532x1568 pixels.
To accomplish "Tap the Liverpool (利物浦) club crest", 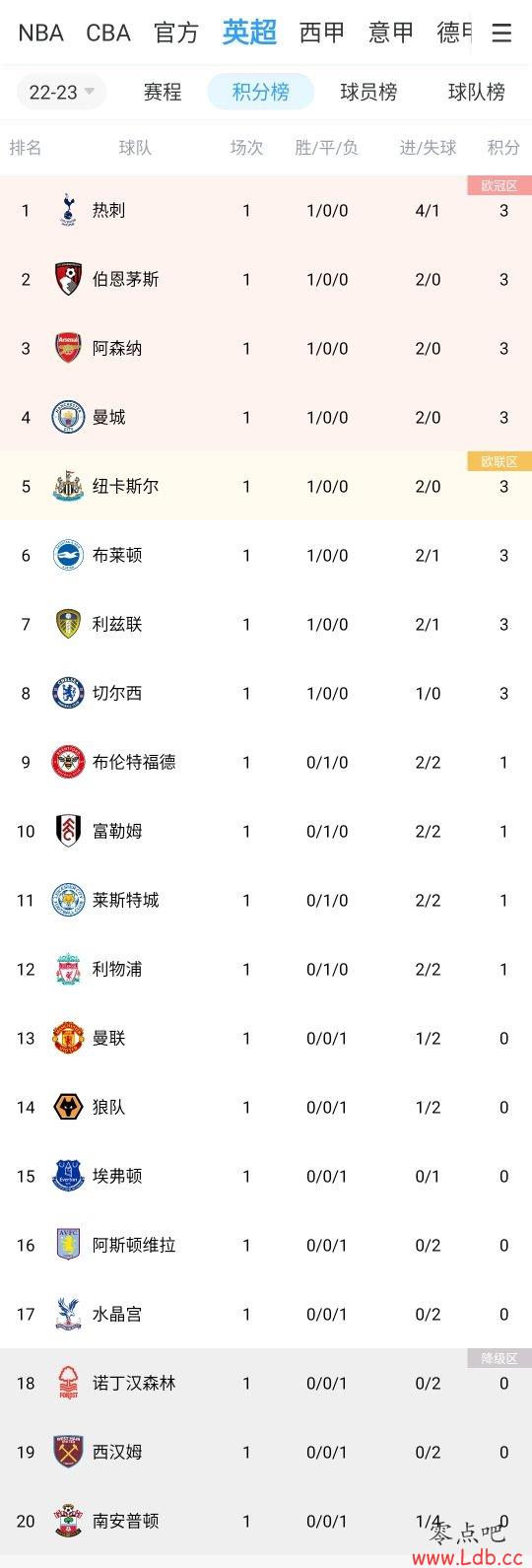I will [x=68, y=969].
